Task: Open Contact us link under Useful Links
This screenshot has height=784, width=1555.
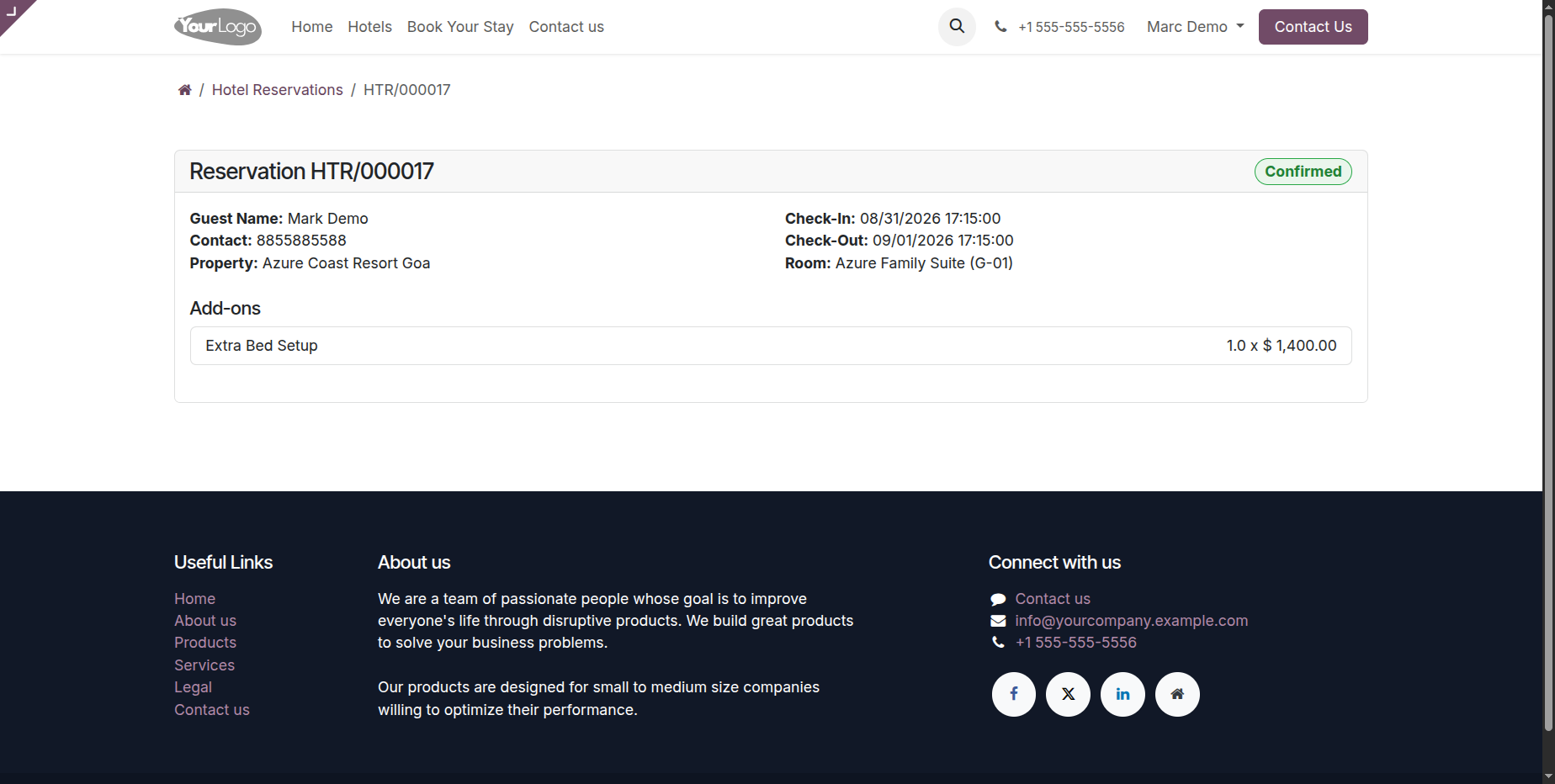Action: [x=212, y=710]
